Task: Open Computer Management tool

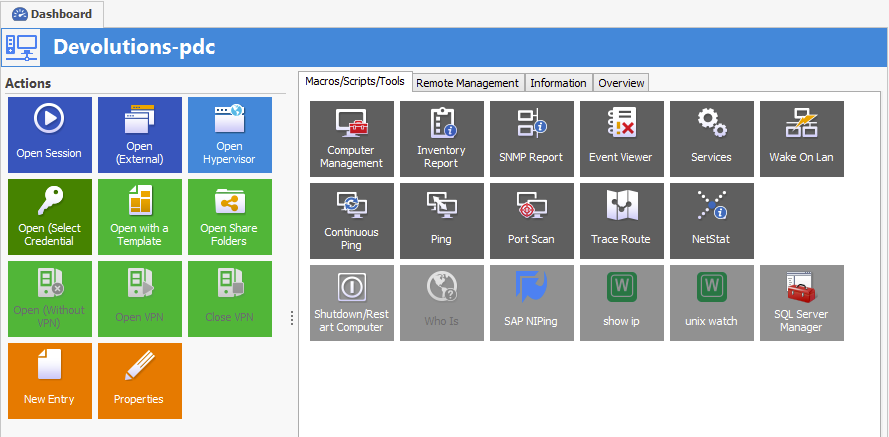Action: (x=351, y=138)
